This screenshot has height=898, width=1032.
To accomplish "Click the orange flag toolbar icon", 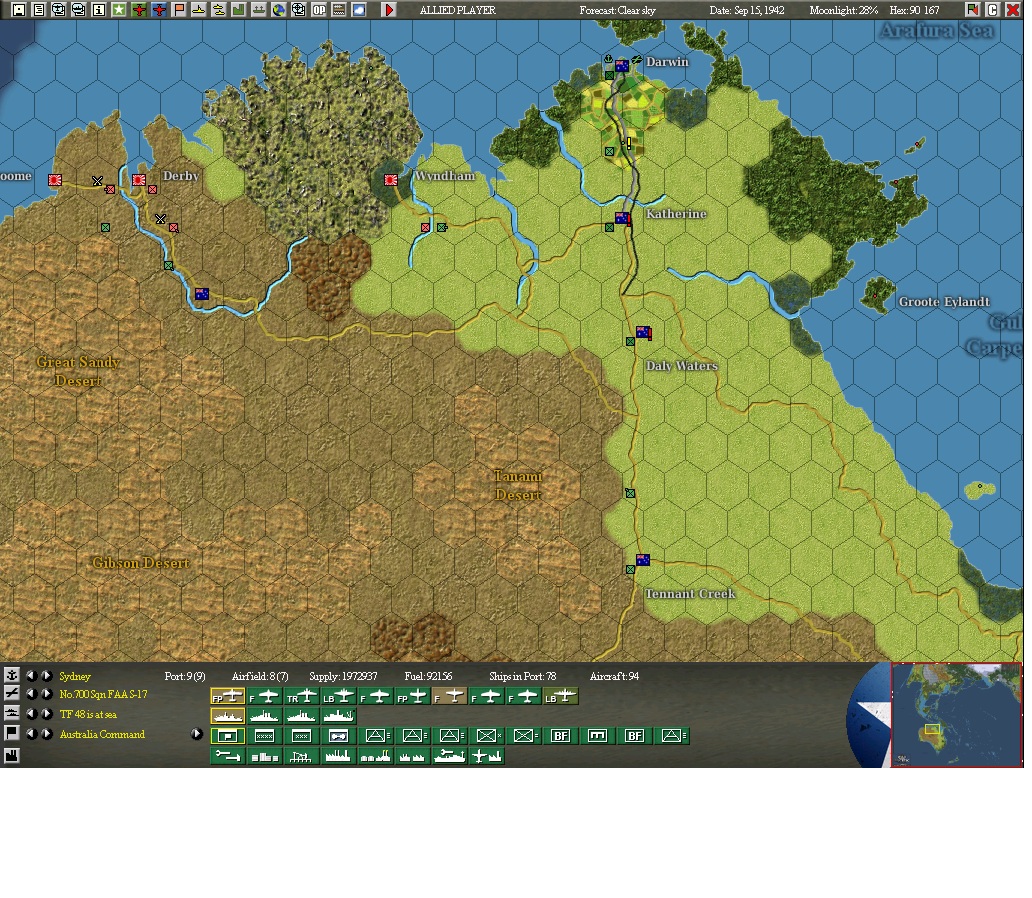I will tap(179, 10).
